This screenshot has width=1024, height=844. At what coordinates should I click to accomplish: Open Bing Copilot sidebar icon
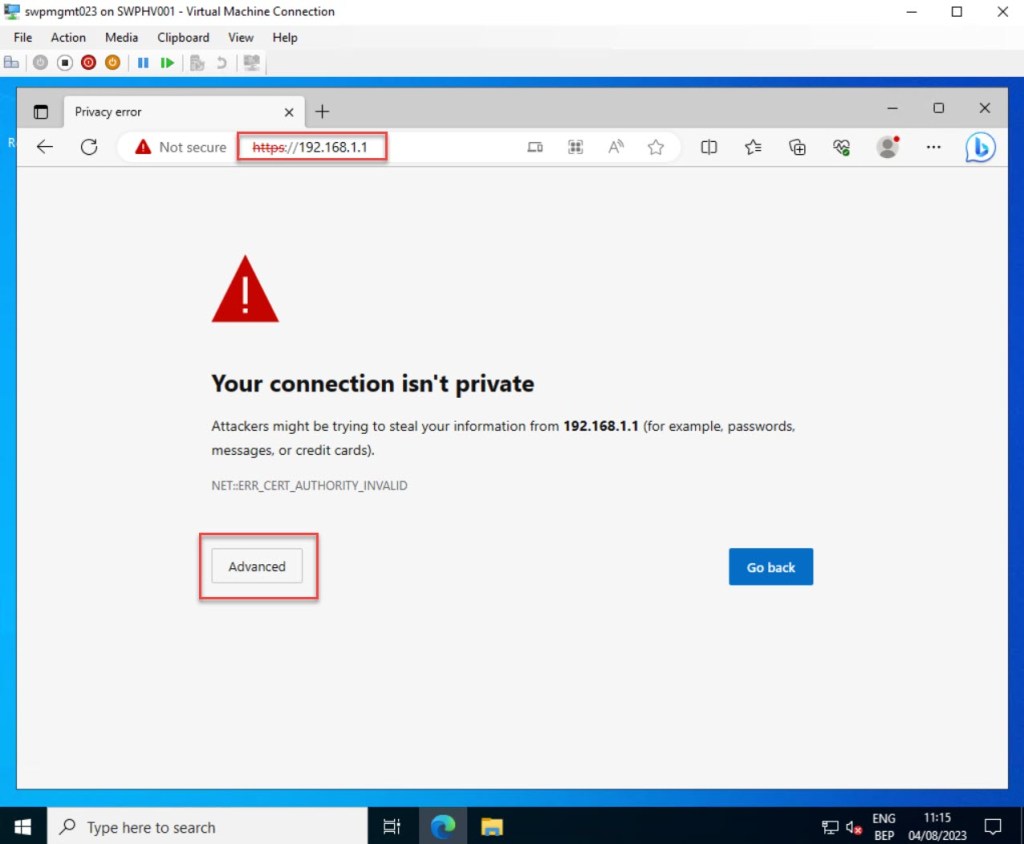pos(979,147)
